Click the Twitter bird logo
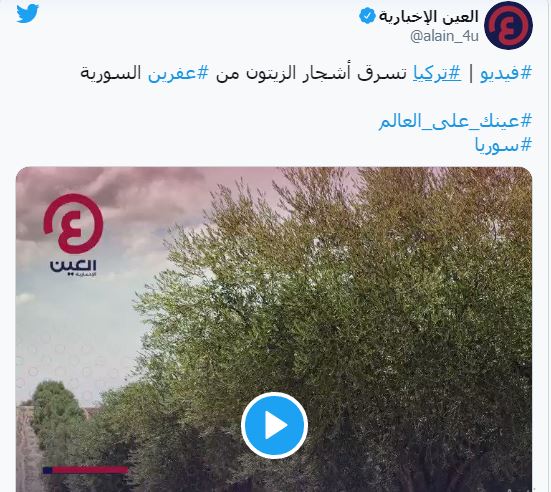The width and height of the screenshot is (551, 492). 27,13
